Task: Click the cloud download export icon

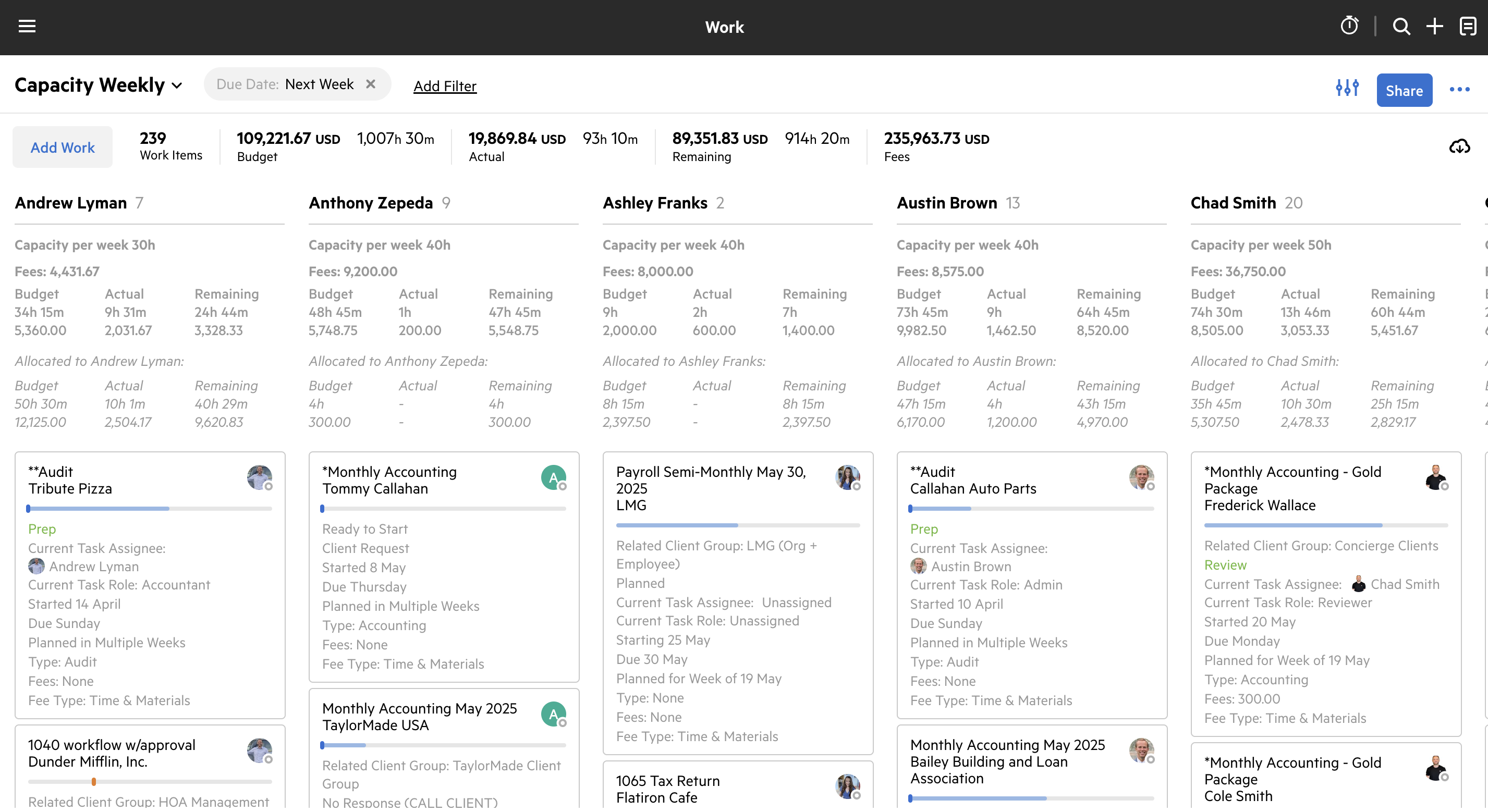Action: (x=1459, y=146)
